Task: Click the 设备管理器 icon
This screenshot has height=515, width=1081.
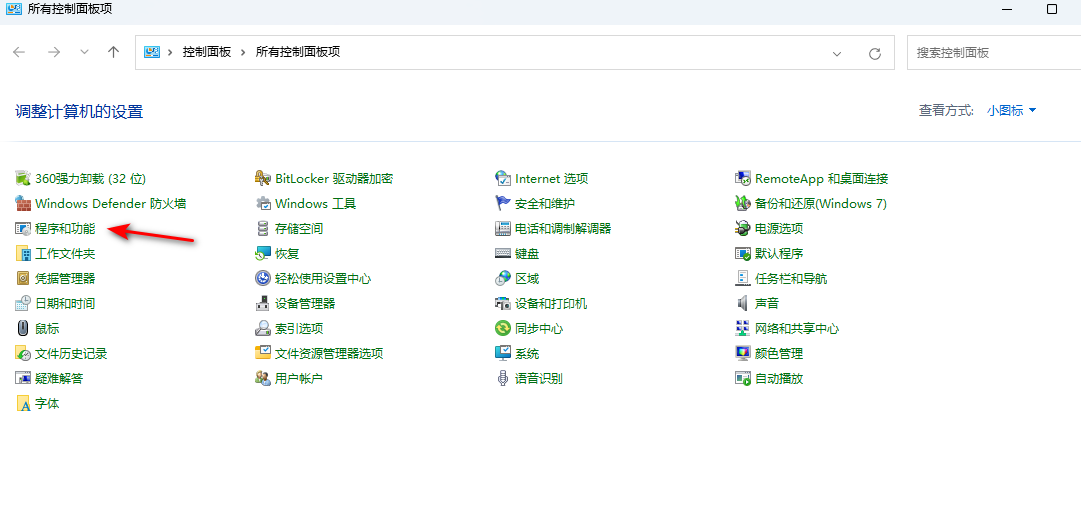Action: [x=263, y=303]
